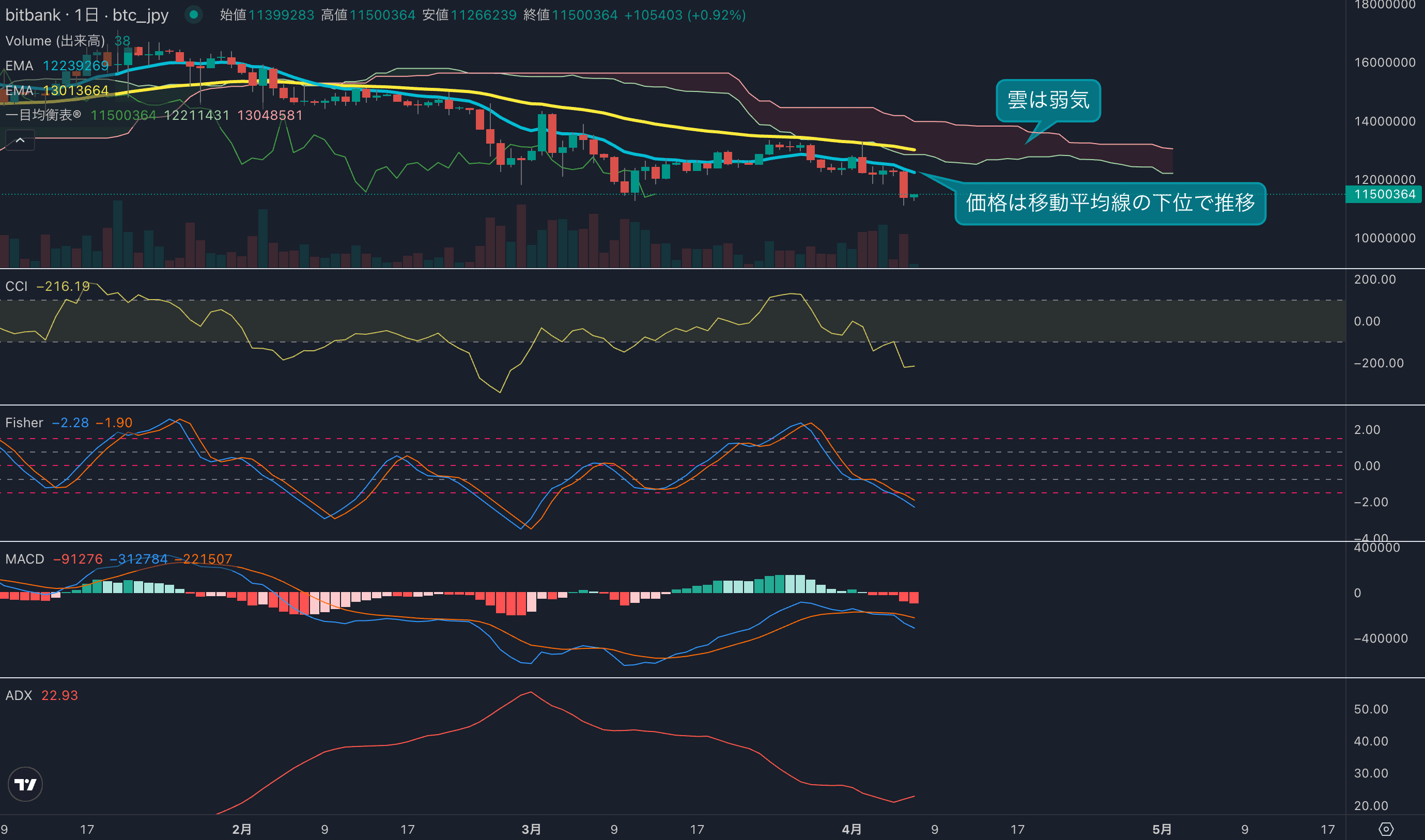
Task: Select the Volume (出来高) indicator legend
Action: (55, 41)
